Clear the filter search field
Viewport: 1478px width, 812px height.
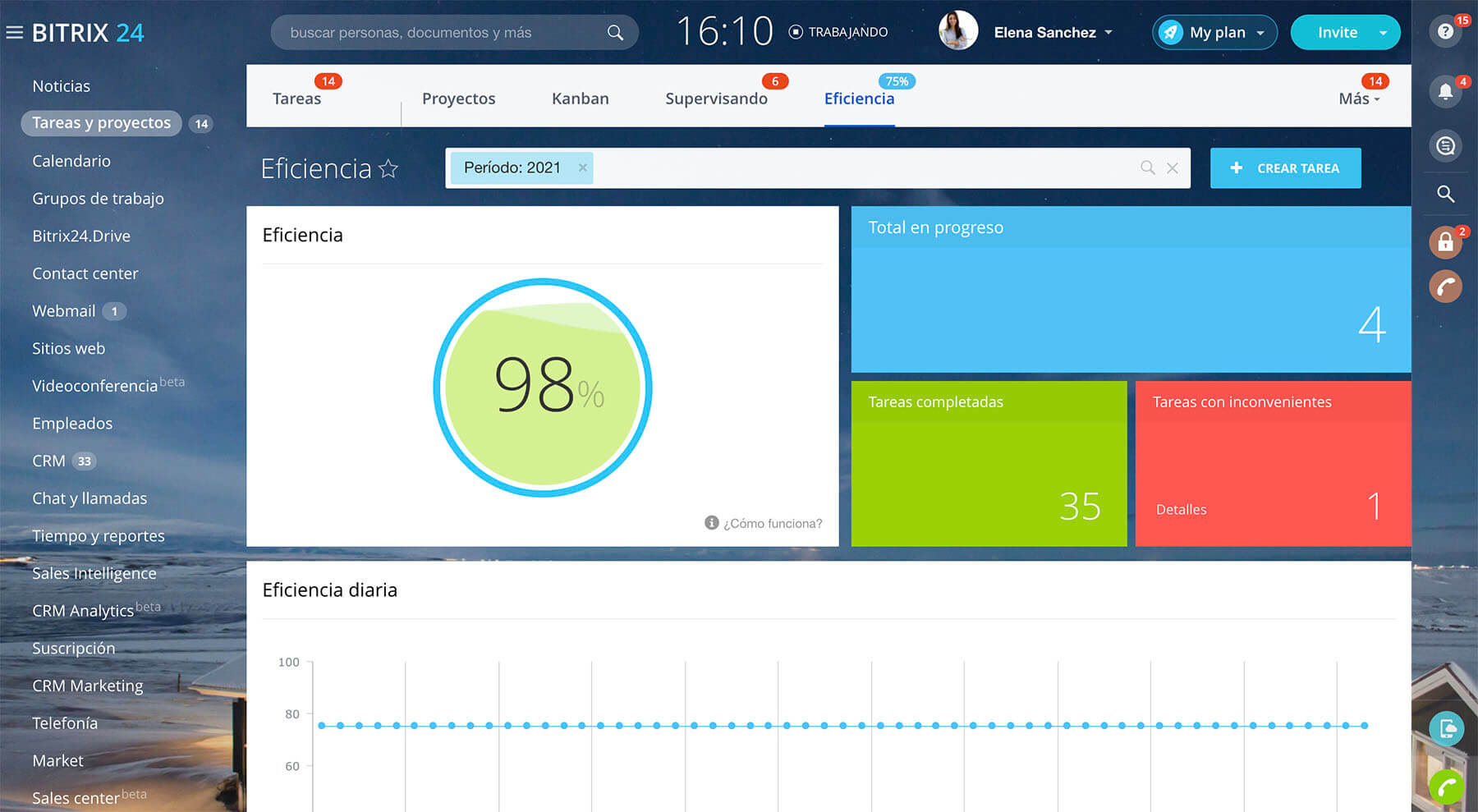tap(1173, 168)
